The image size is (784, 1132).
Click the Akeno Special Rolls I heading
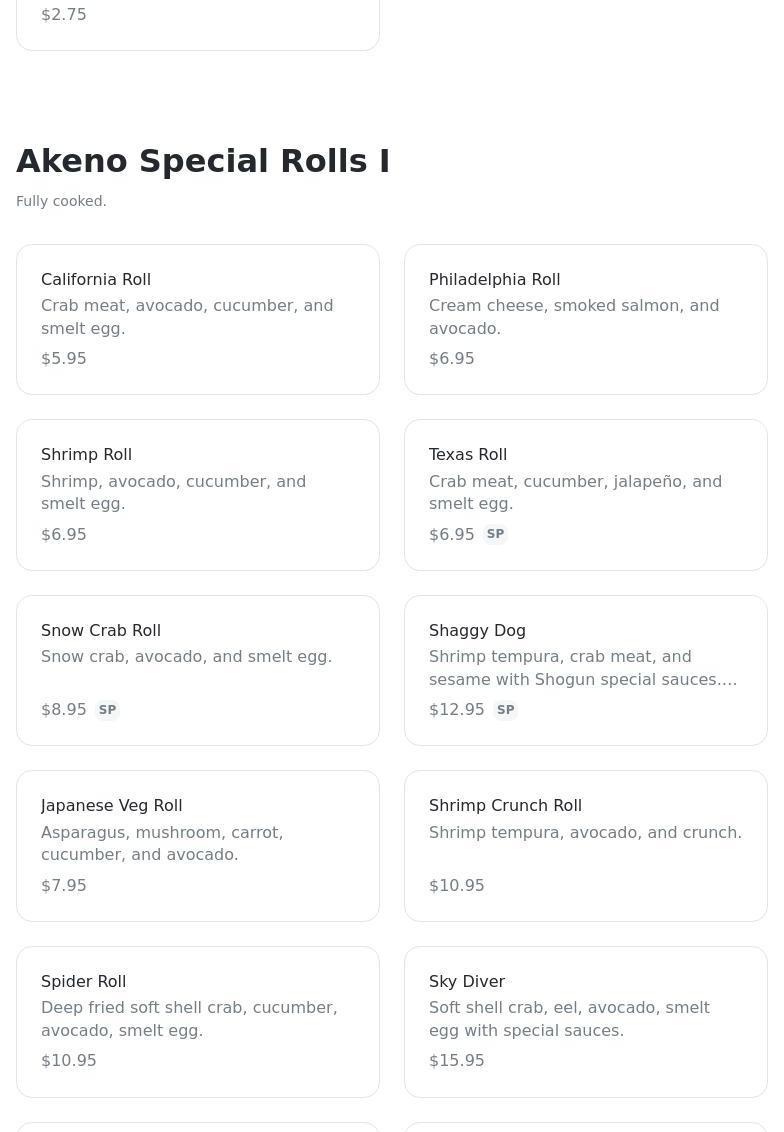[203, 161]
